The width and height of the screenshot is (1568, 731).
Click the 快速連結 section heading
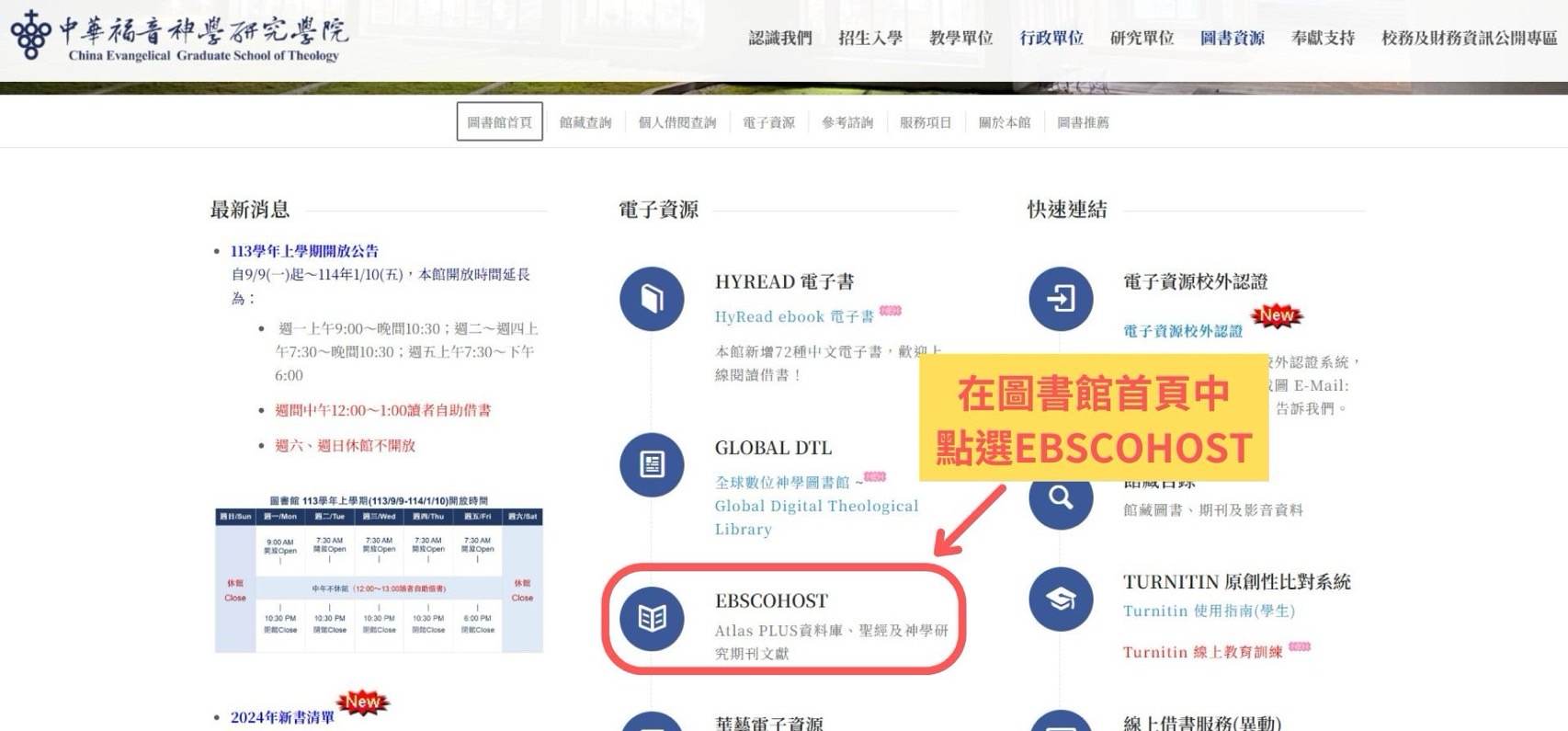click(x=1067, y=210)
